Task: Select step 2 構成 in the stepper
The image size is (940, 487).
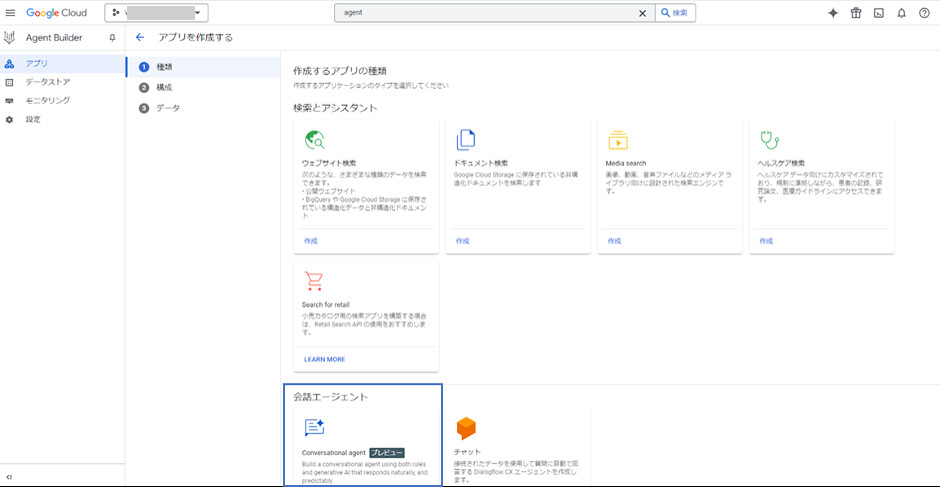Action: click(164, 88)
